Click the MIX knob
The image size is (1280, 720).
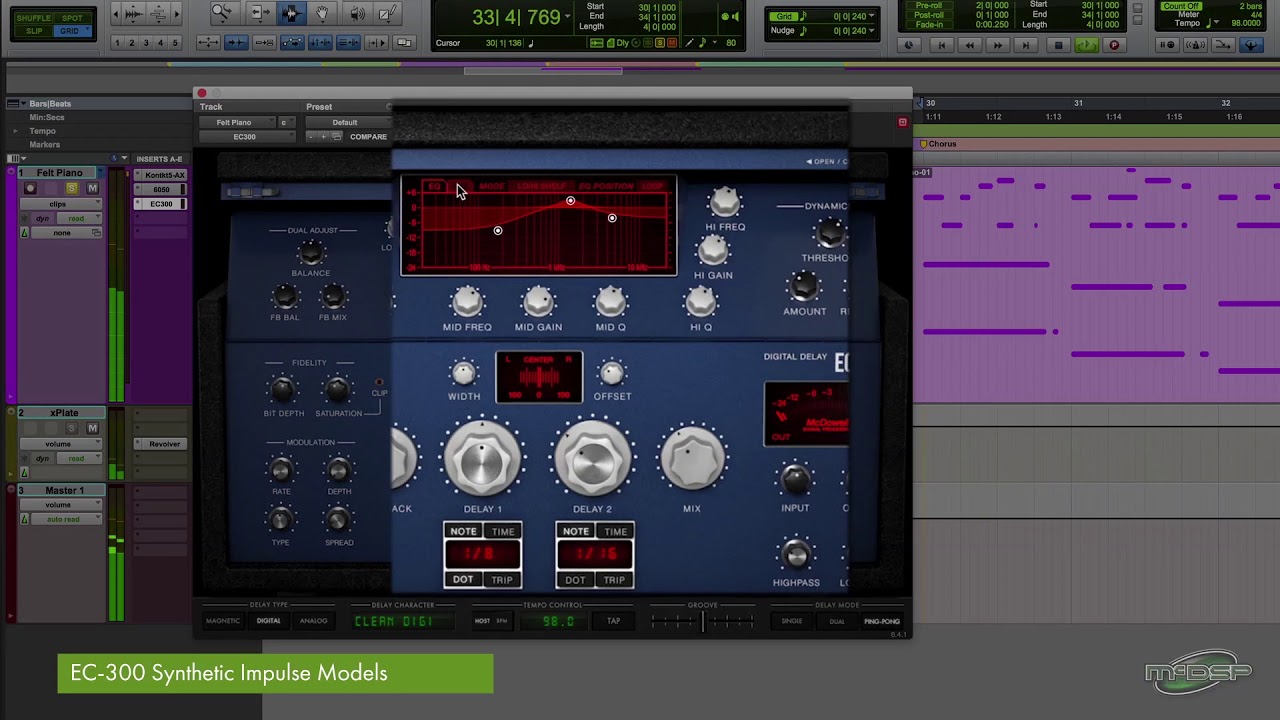[692, 460]
